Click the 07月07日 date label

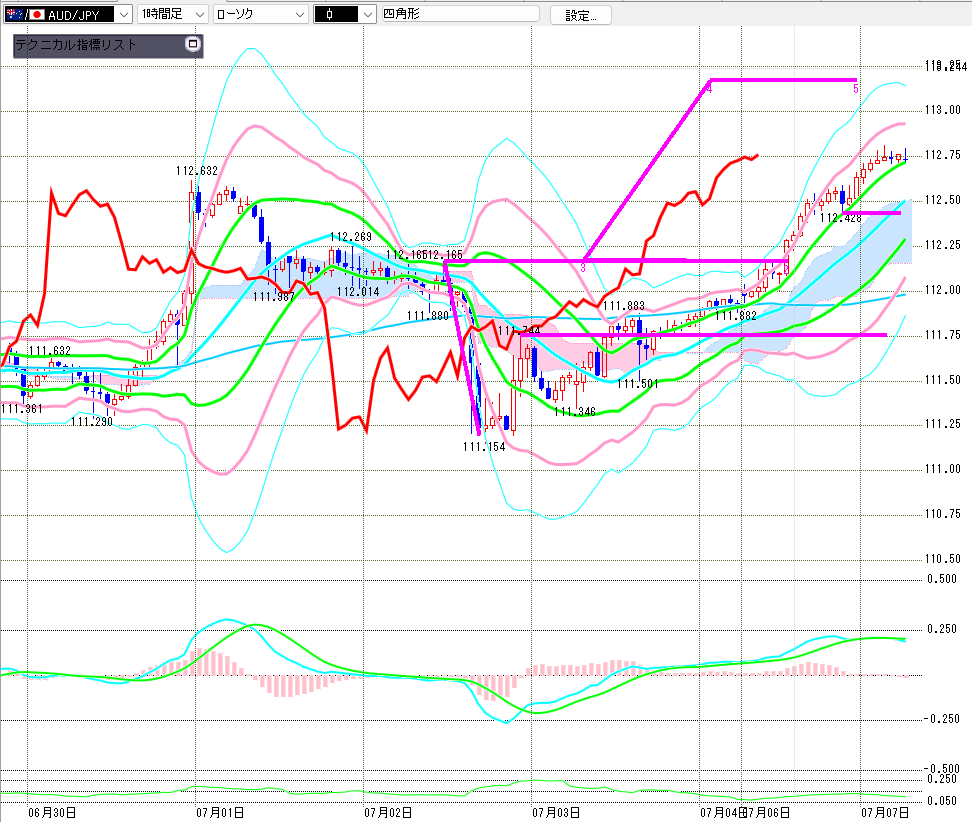coord(885,812)
